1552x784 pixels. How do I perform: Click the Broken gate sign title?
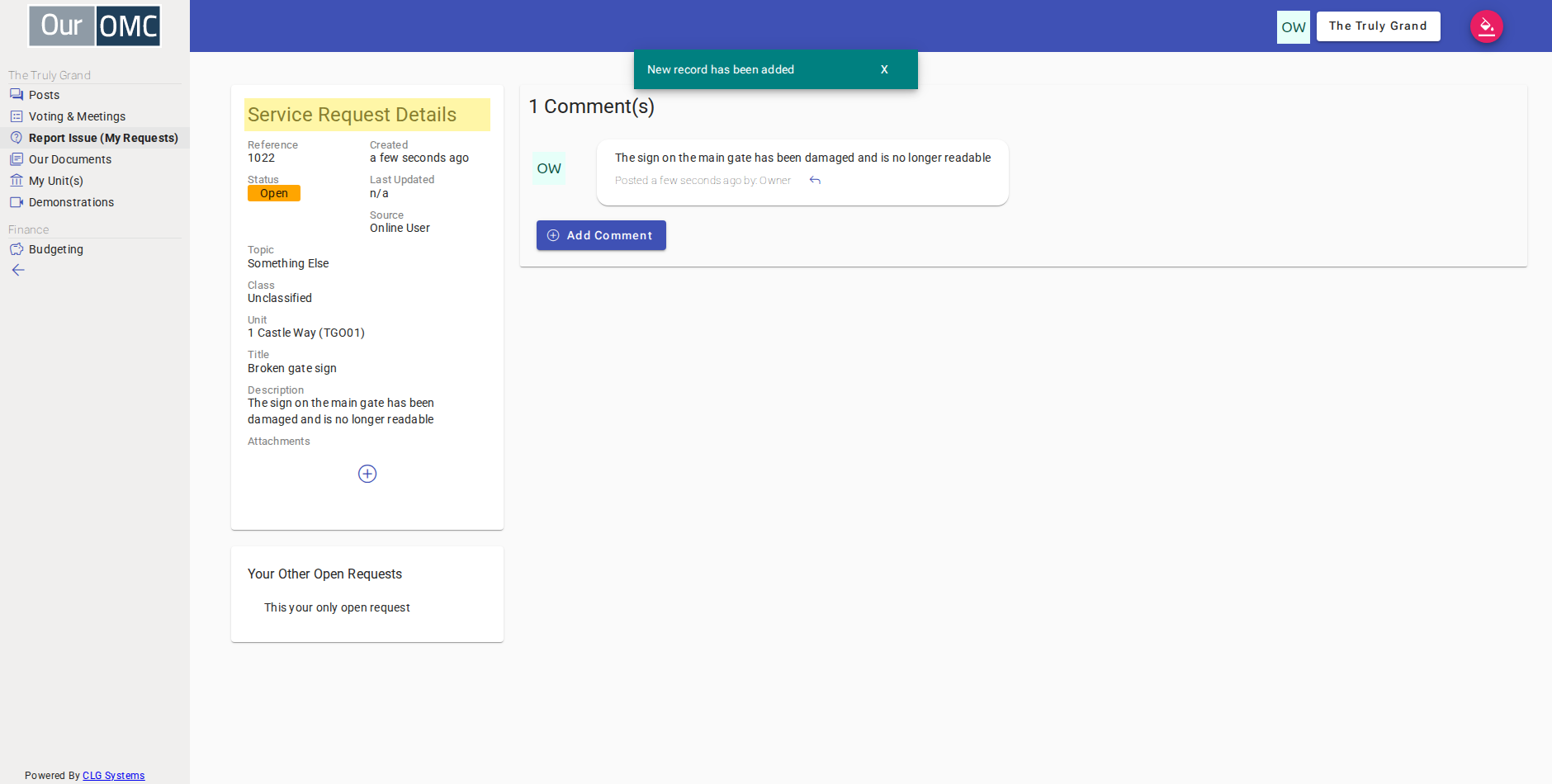point(292,368)
